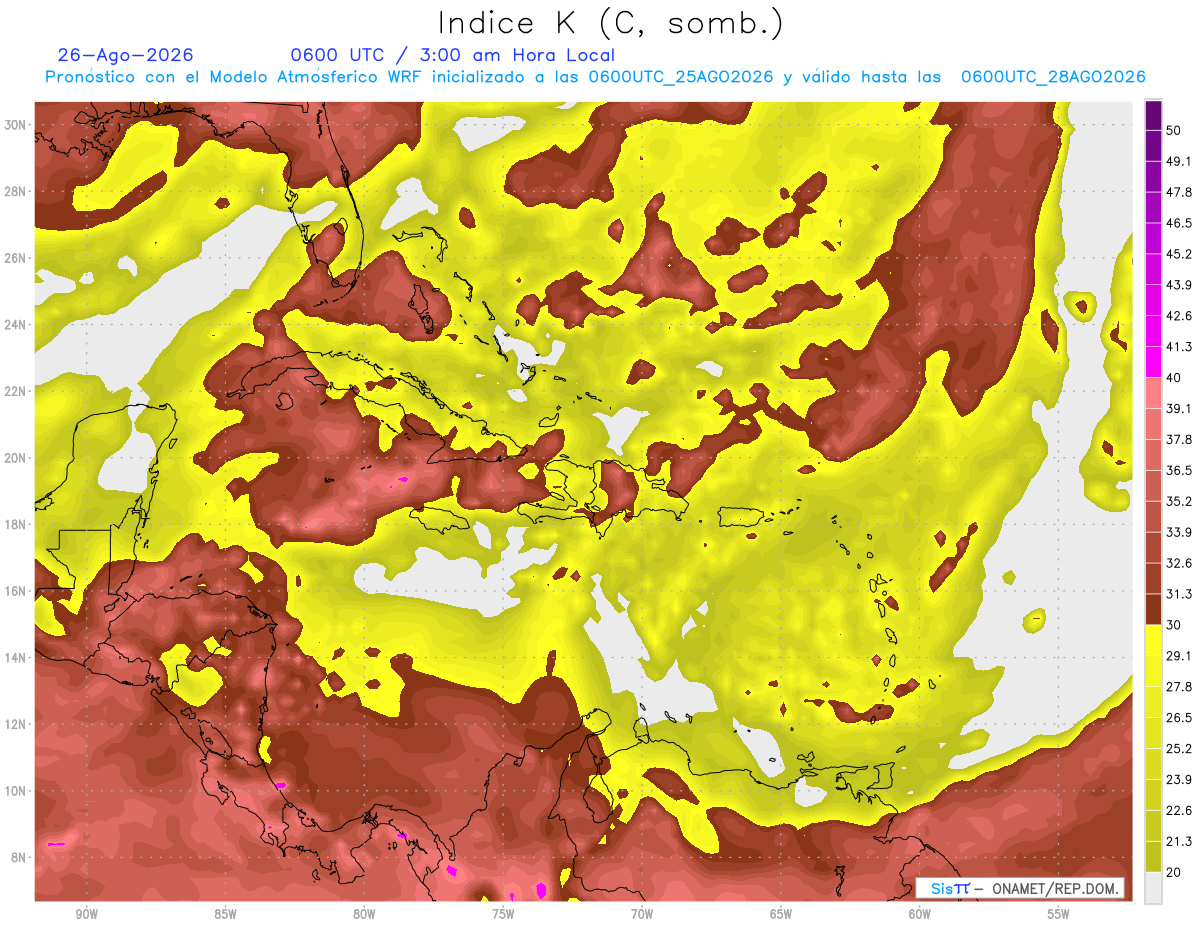Click the colorbar value '22.6'
Screen dimensions: 1200x927
[1178, 811]
